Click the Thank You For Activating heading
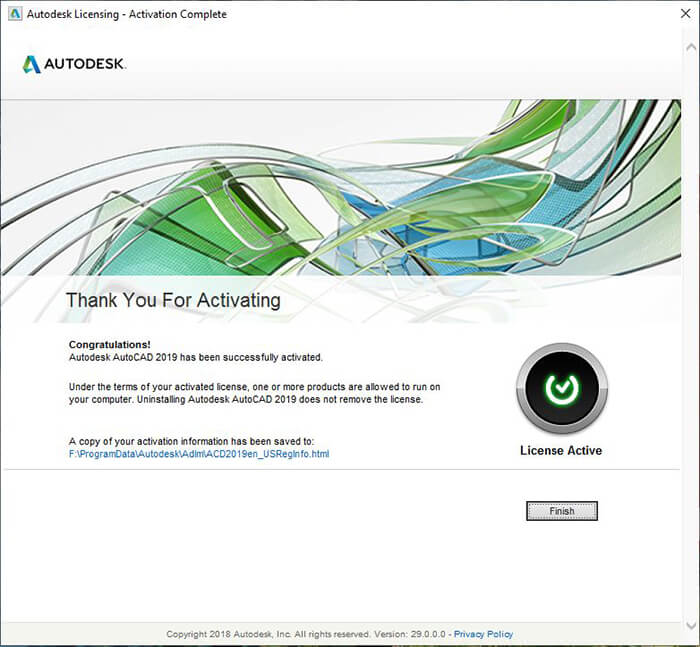 tap(173, 300)
